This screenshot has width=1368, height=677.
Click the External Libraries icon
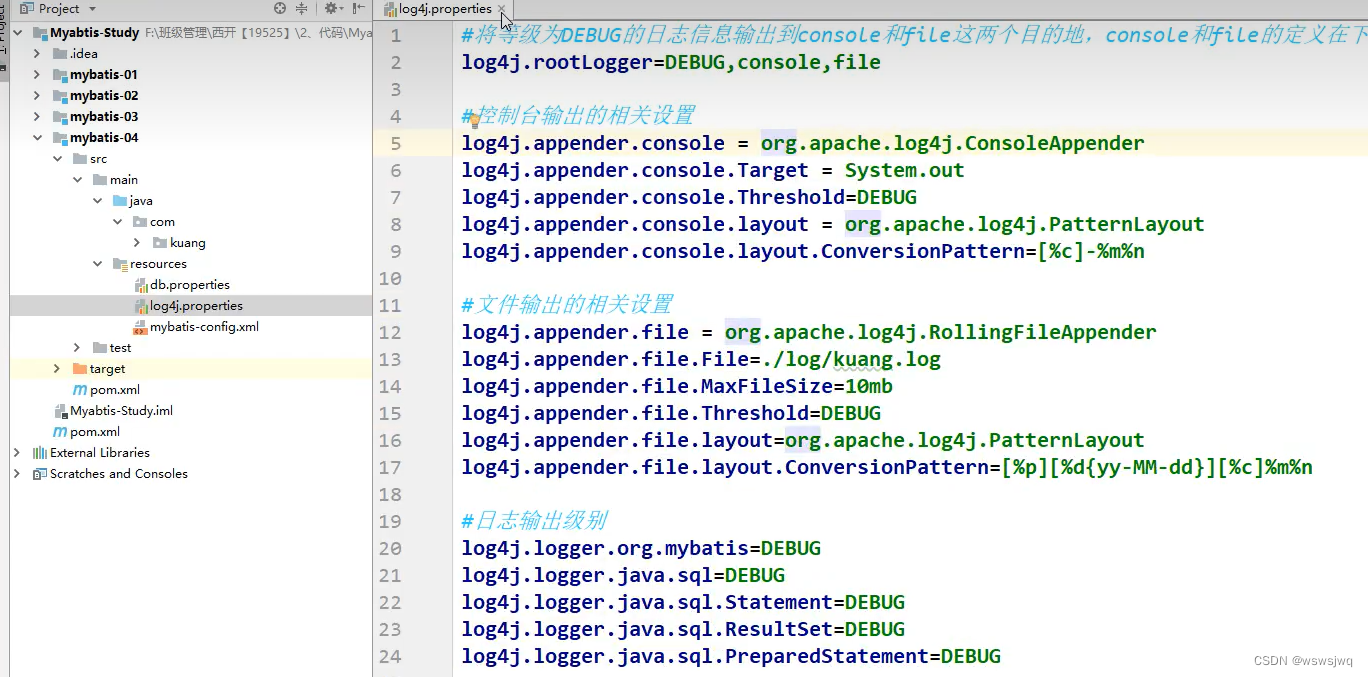(x=40, y=452)
